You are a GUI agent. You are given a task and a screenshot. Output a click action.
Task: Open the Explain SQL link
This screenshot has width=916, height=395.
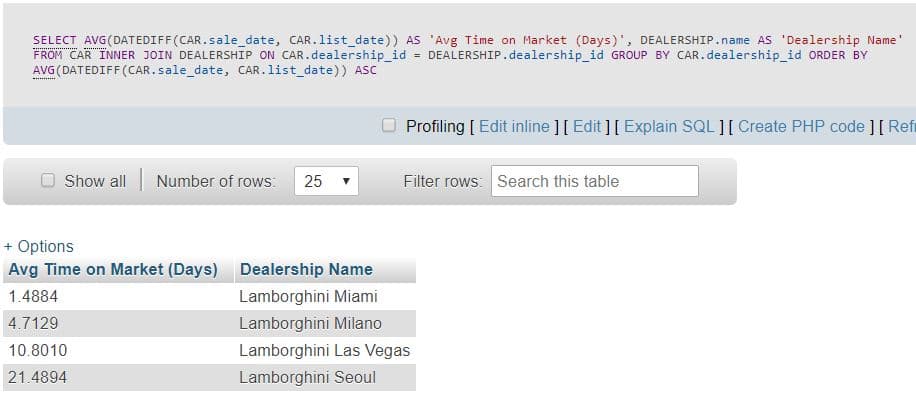click(x=669, y=127)
